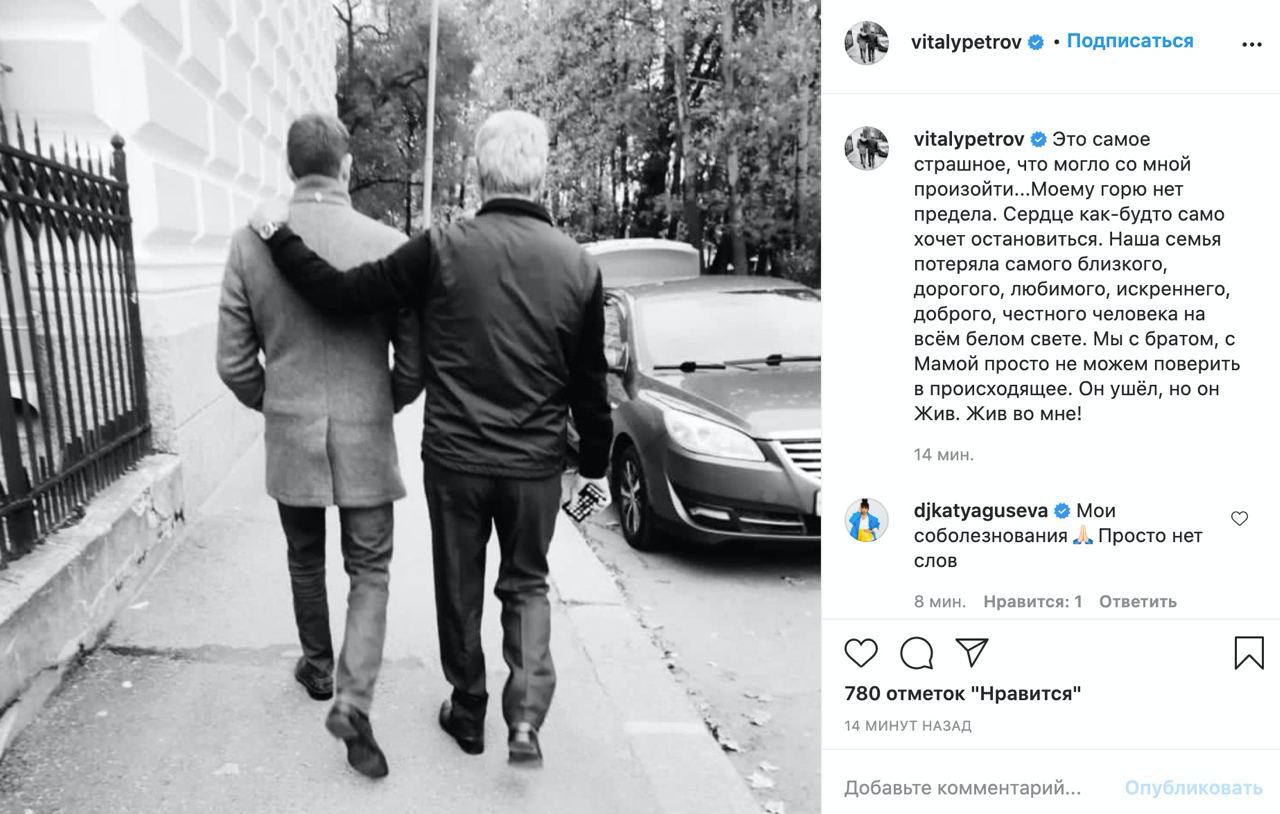Viewport: 1280px width, 814px height.
Task: Click the black-and-white post photo
Action: tap(410, 407)
